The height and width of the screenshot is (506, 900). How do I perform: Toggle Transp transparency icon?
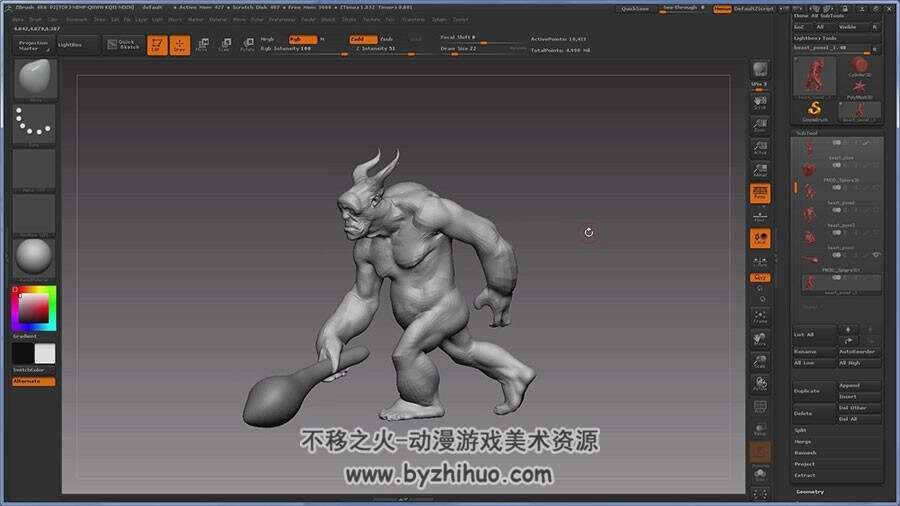coord(760,430)
